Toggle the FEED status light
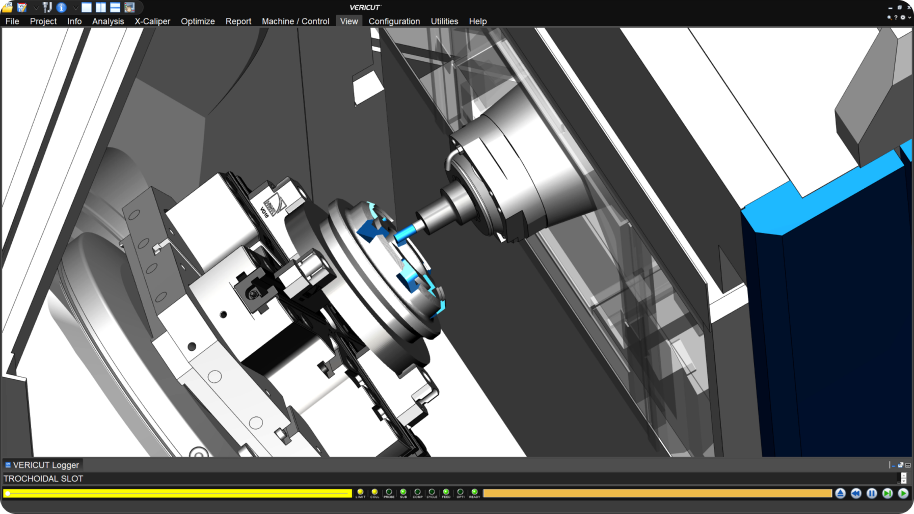The height and width of the screenshot is (514, 914). click(446, 492)
